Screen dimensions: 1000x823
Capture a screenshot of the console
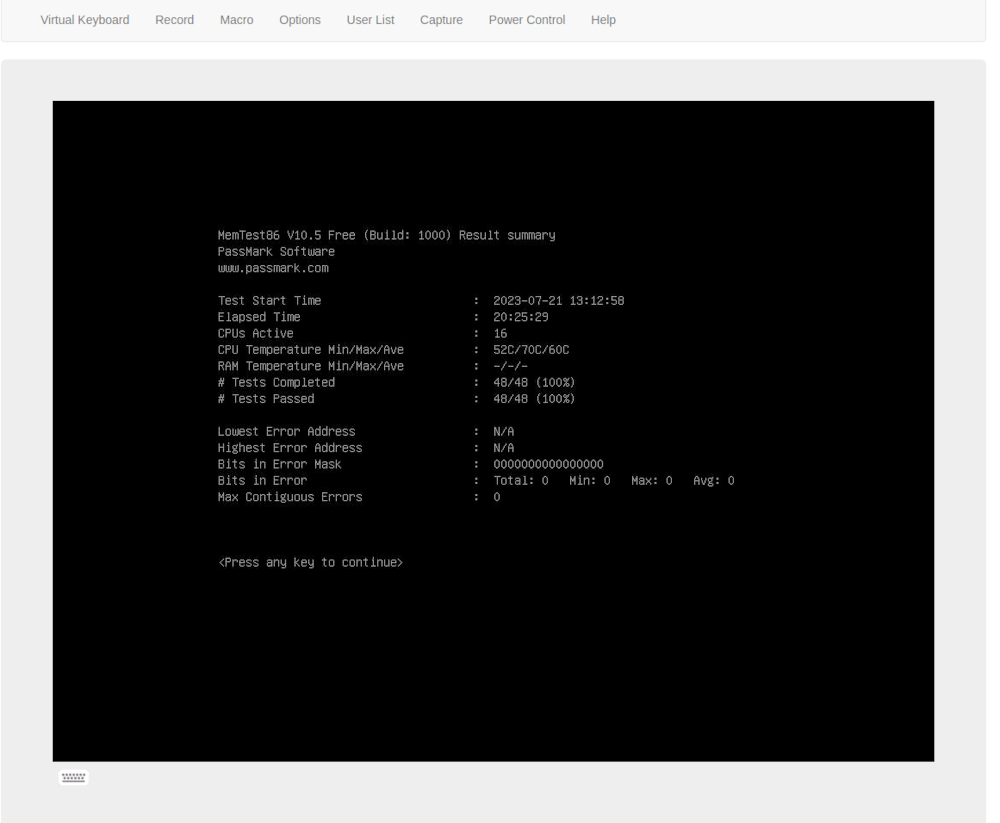441,19
